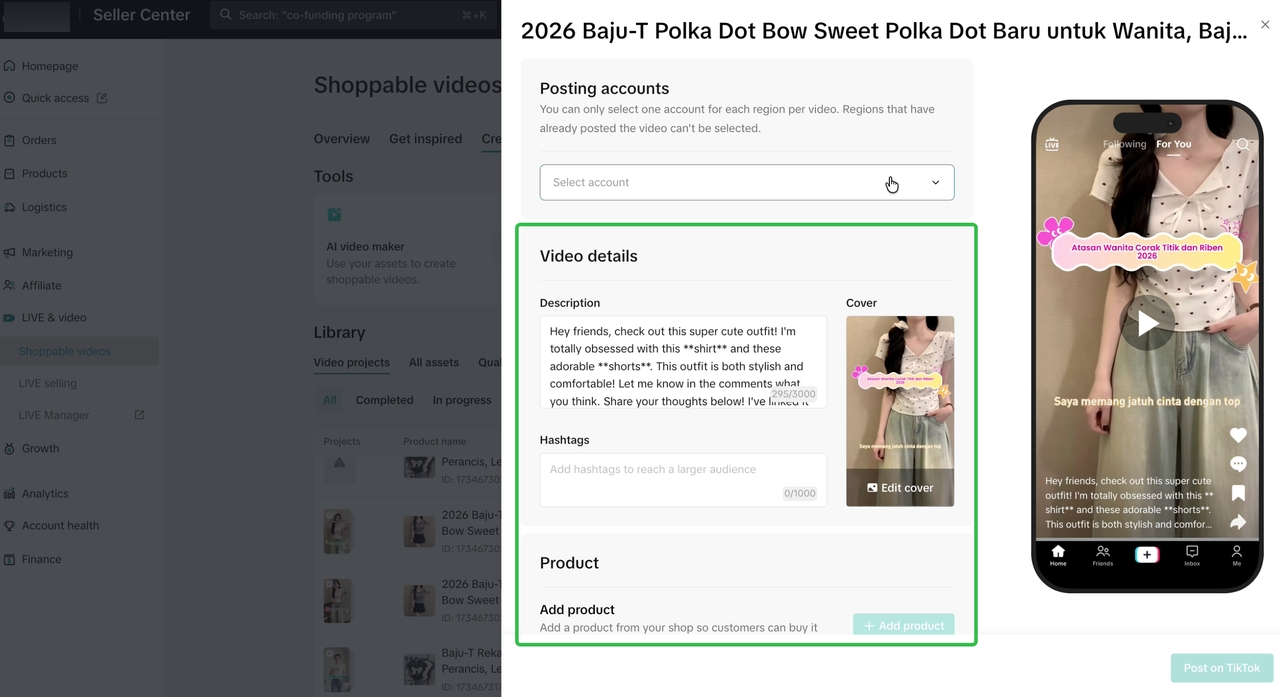
Task: Click the Post on TikTok button
Action: coord(1222,668)
